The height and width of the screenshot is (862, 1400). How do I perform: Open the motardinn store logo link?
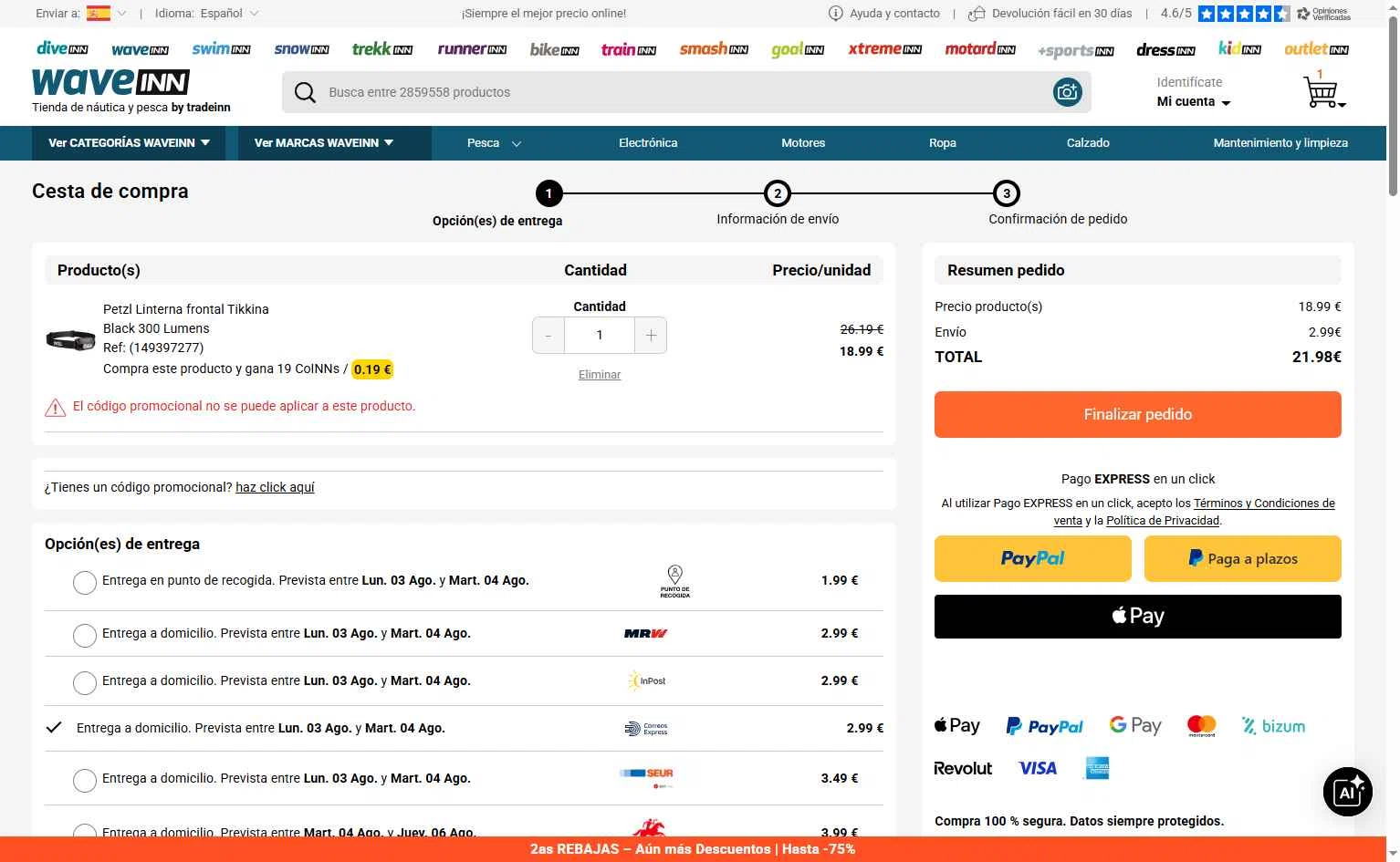click(x=980, y=48)
